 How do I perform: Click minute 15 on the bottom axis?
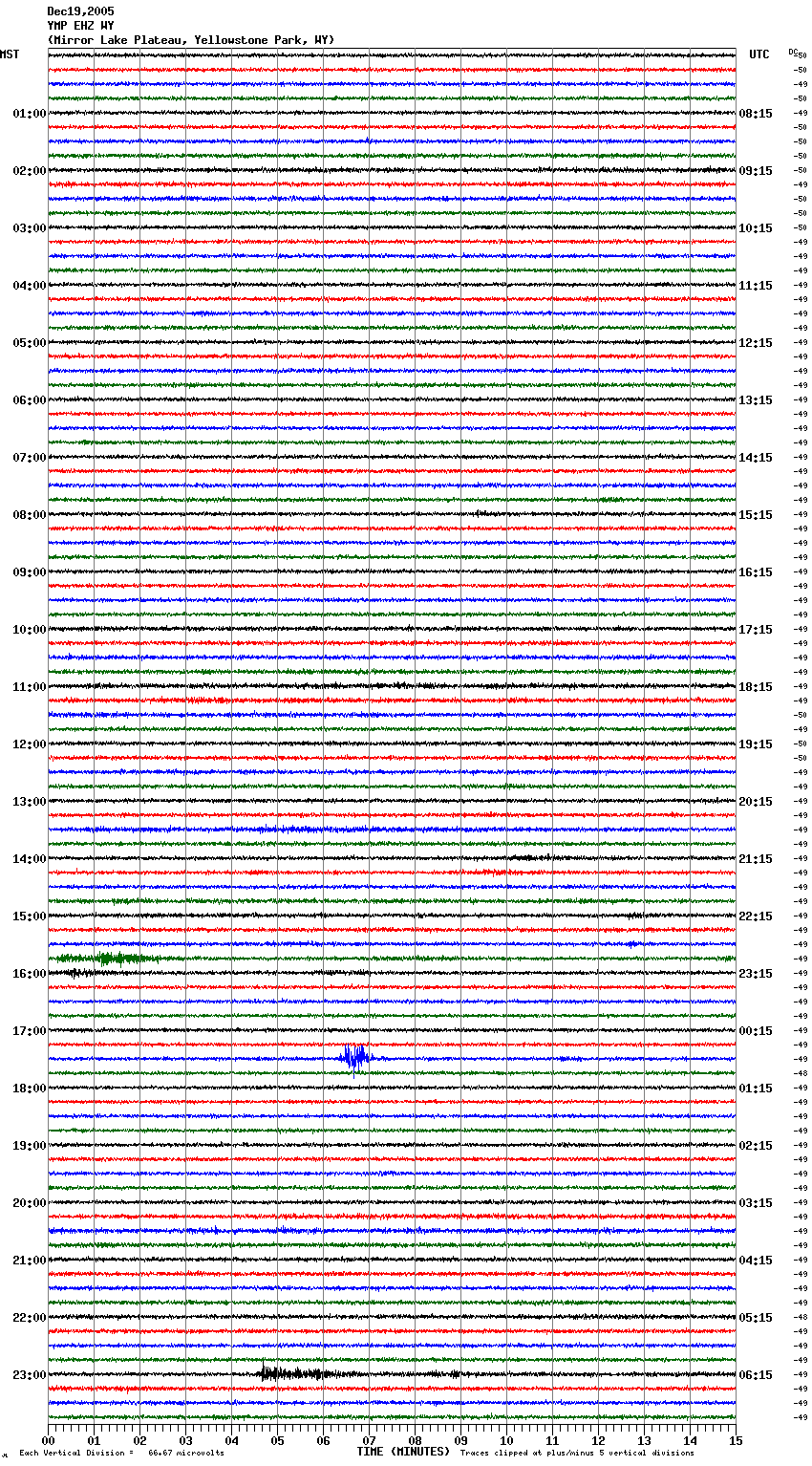[x=736, y=1440]
